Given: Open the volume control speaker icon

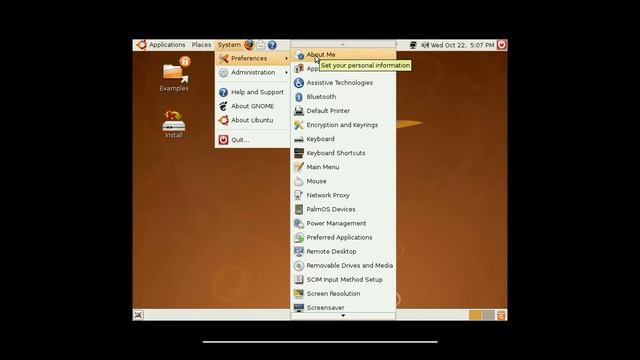Looking at the screenshot, I should (424, 45).
